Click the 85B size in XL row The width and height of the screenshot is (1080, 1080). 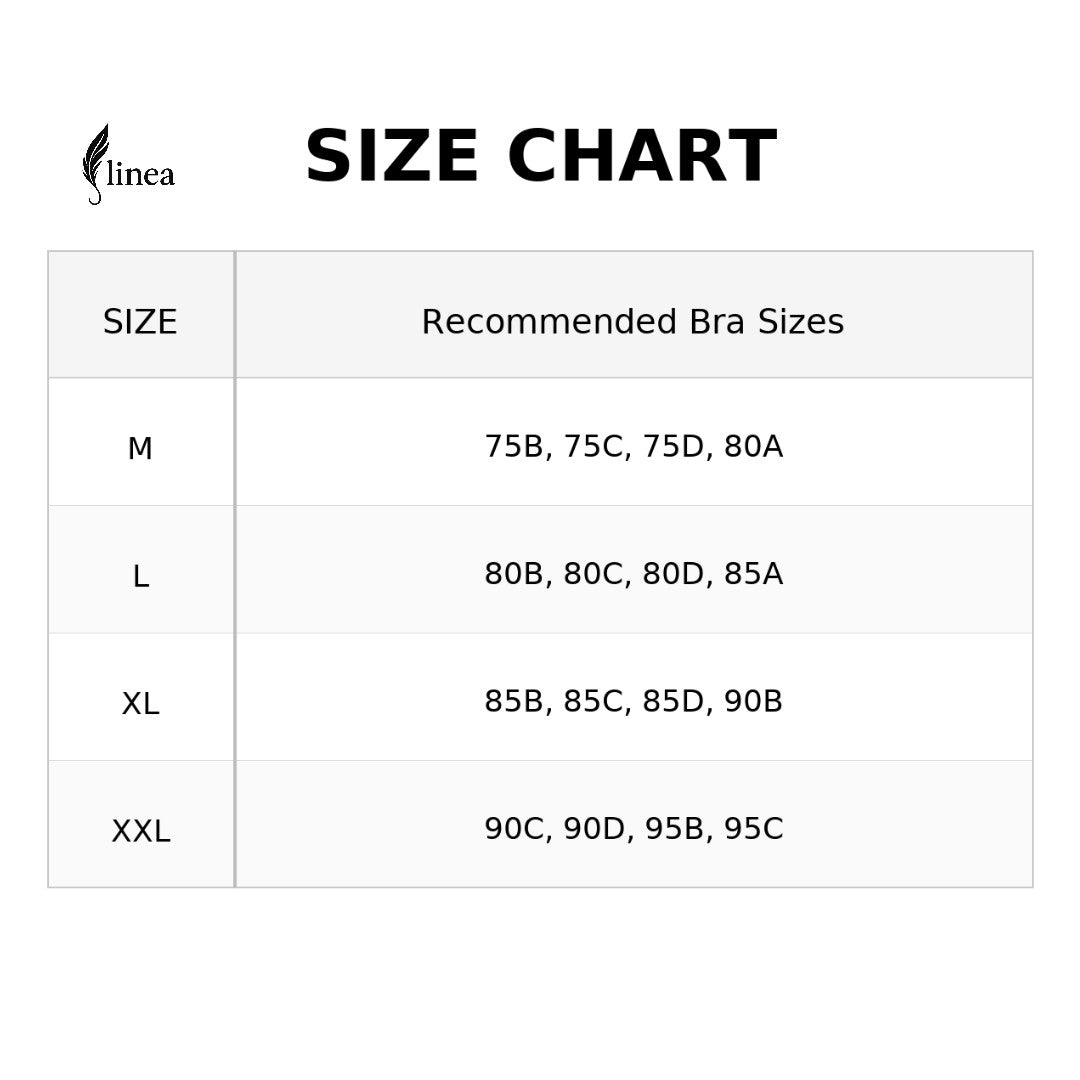(x=514, y=702)
